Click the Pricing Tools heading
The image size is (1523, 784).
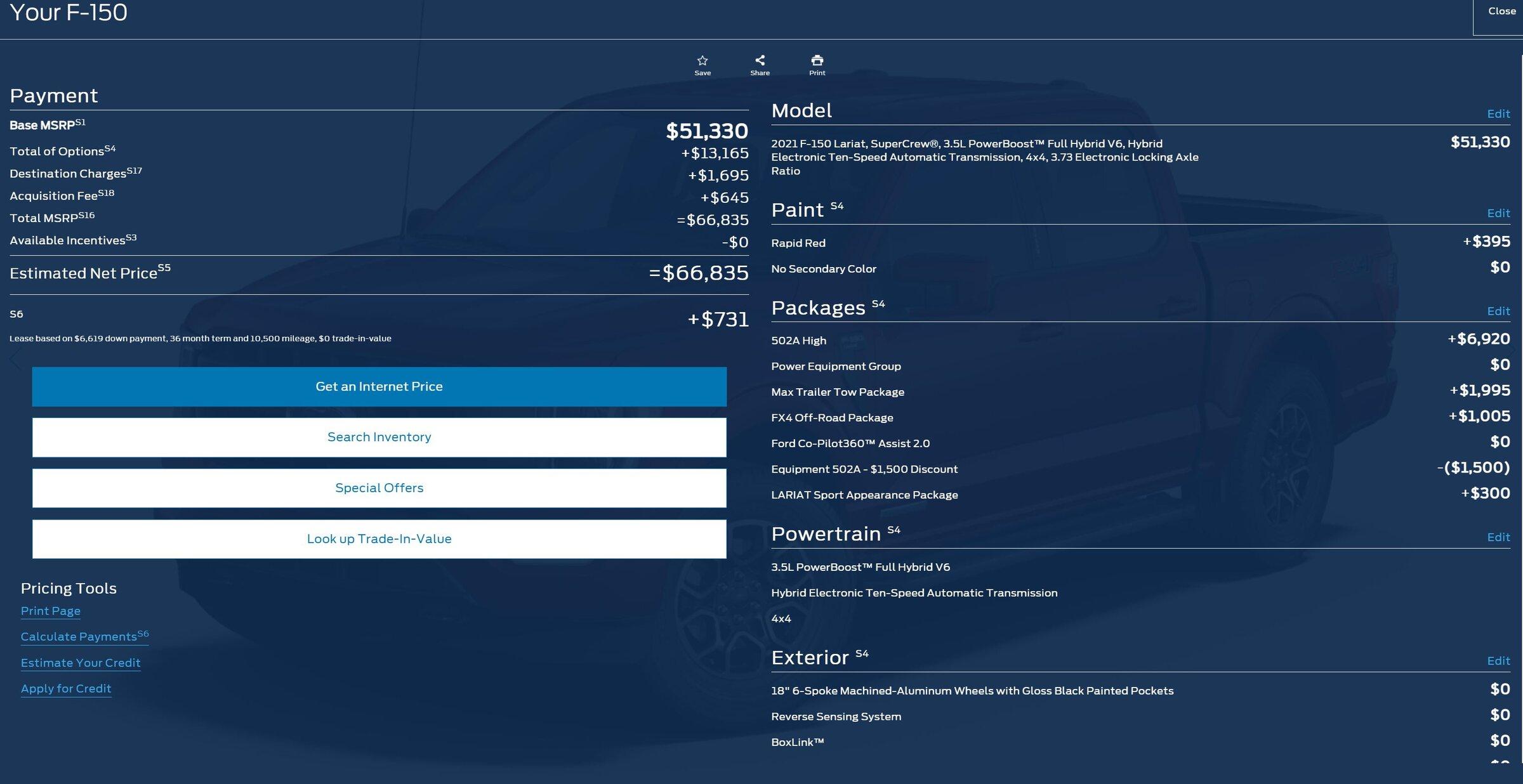click(x=69, y=588)
